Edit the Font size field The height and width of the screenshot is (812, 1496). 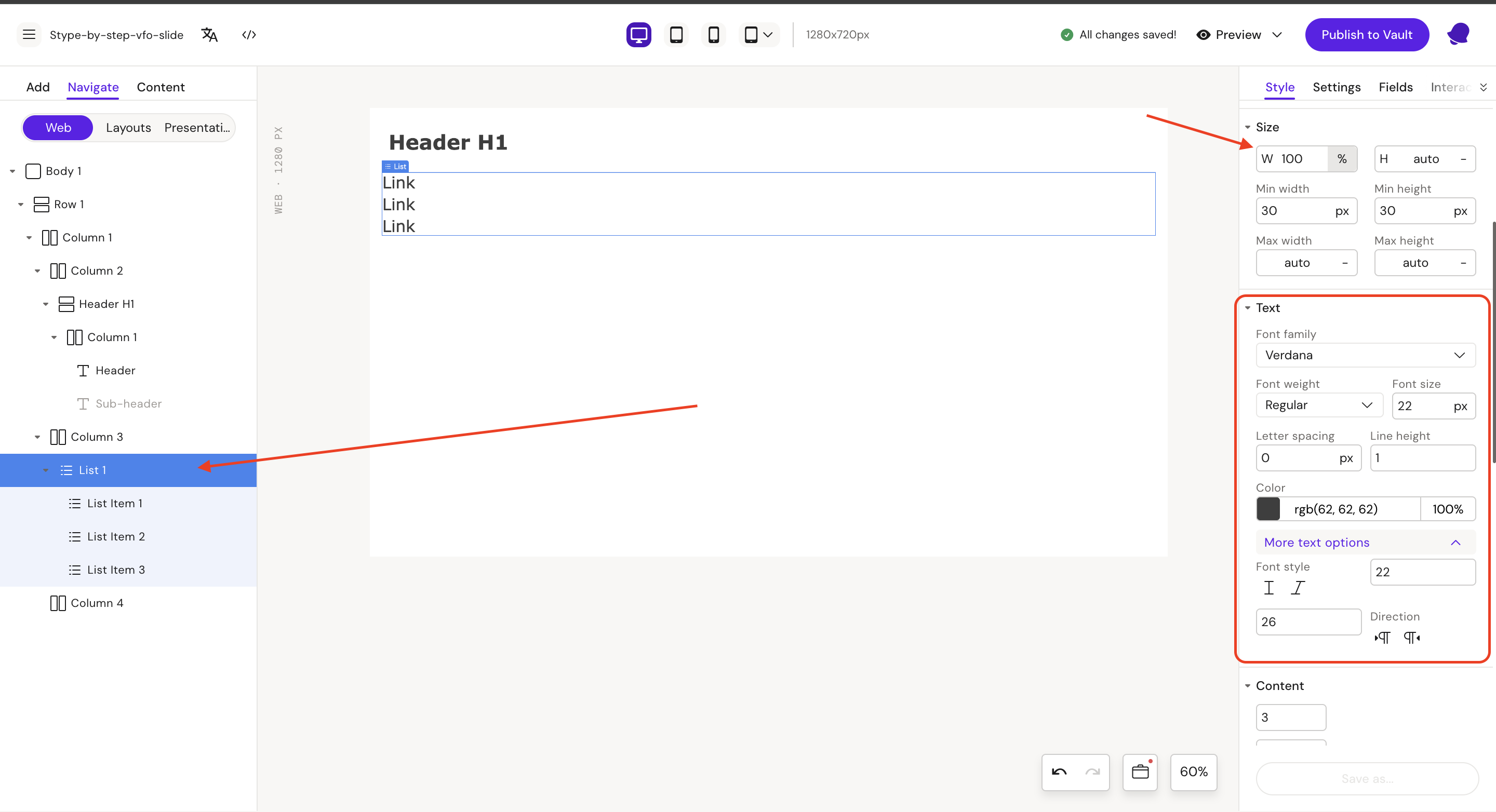click(1433, 405)
